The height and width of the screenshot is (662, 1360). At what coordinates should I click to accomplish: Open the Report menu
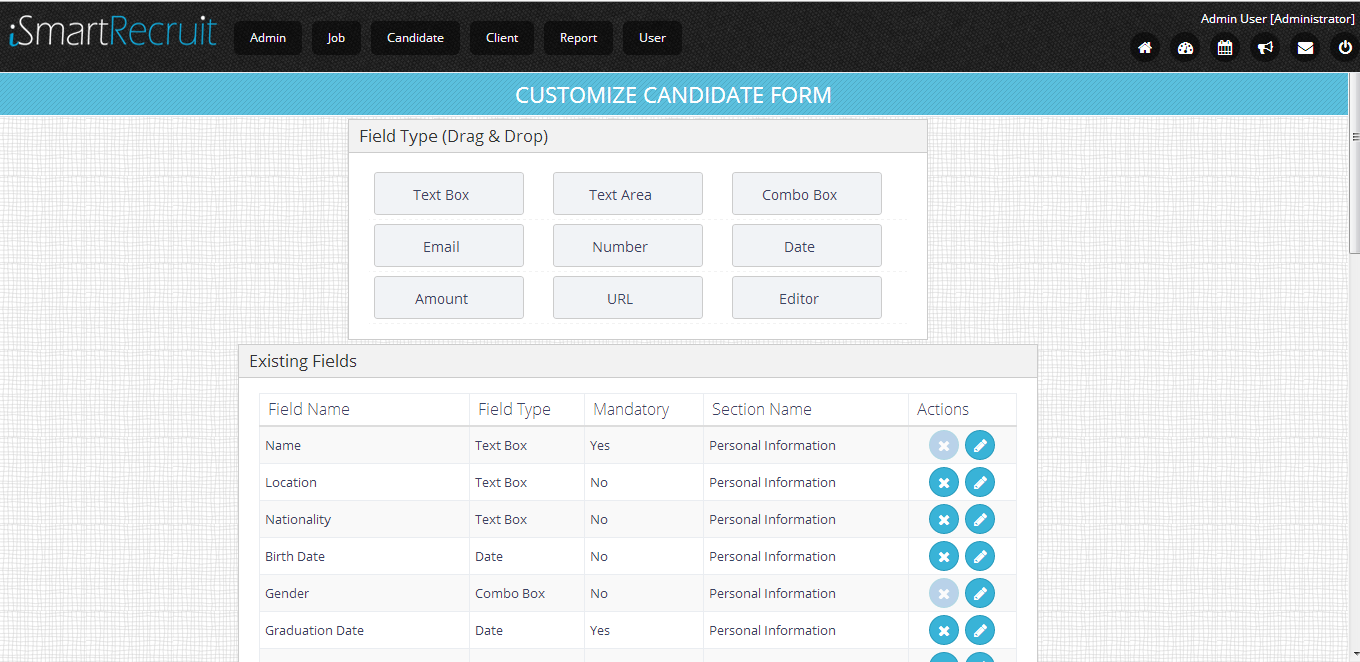(578, 38)
